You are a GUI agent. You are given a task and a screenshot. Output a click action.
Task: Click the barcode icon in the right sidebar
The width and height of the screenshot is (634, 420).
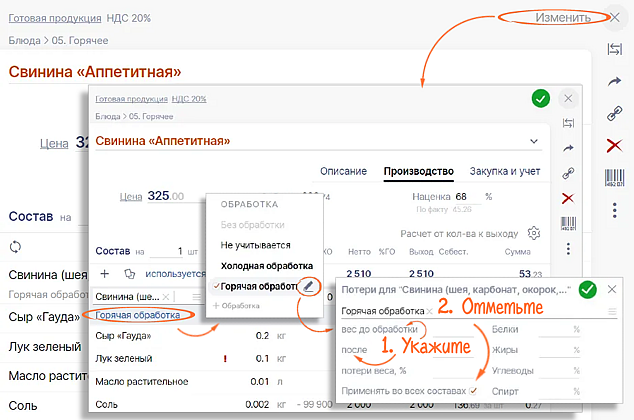[x=614, y=178]
